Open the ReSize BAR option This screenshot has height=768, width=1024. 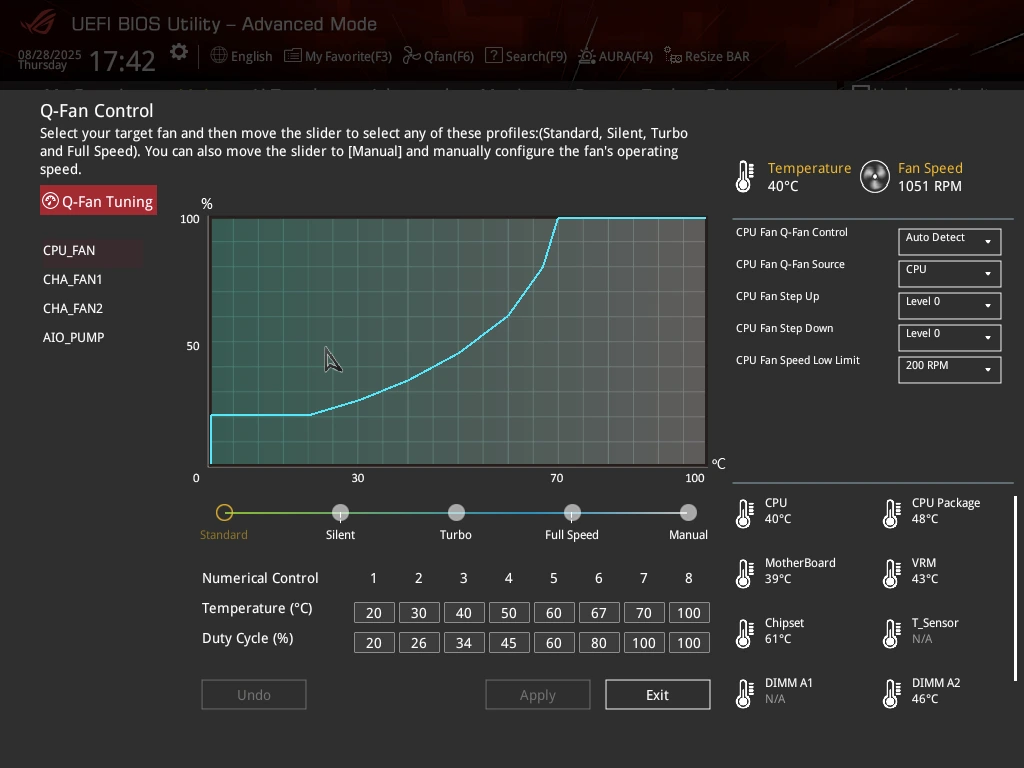point(707,56)
